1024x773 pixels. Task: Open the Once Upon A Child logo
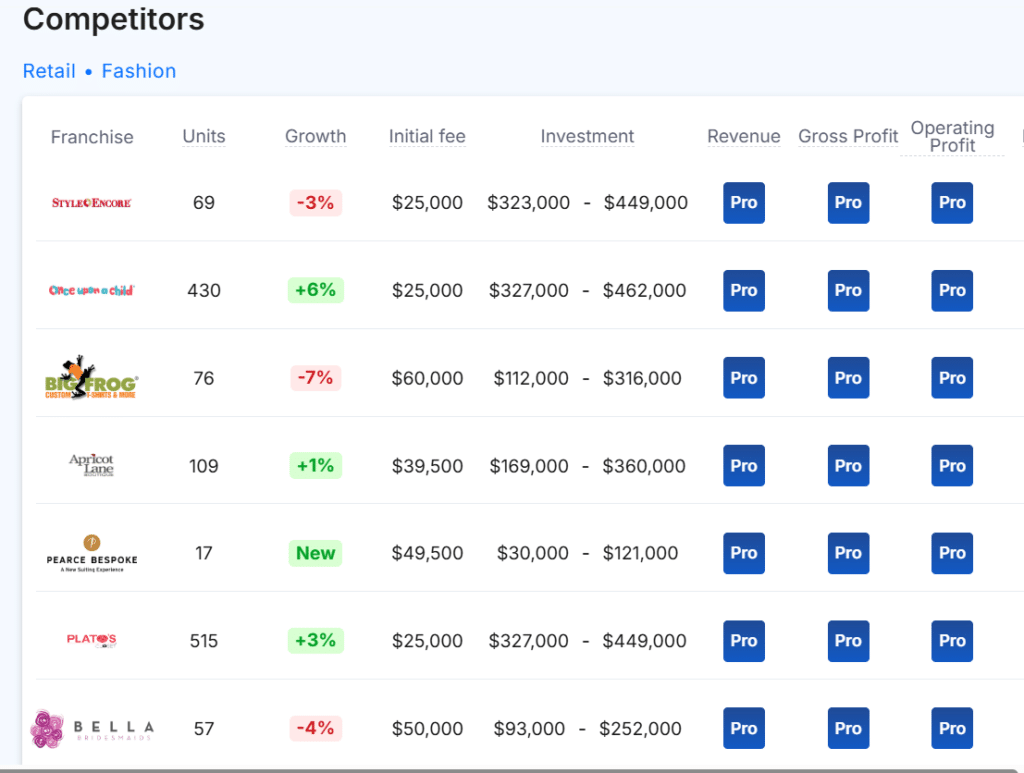click(91, 291)
